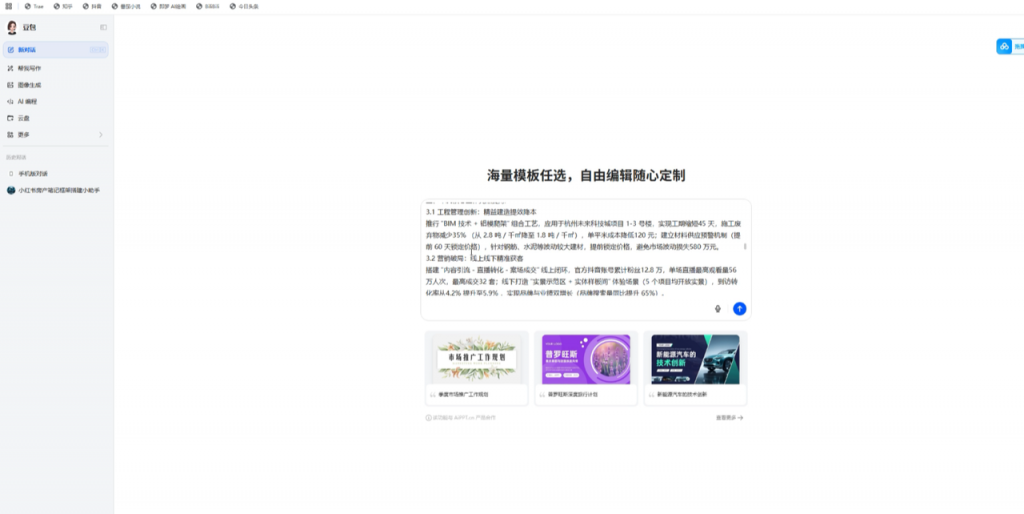Collapse the sidebar with the panel icon

[103, 27]
